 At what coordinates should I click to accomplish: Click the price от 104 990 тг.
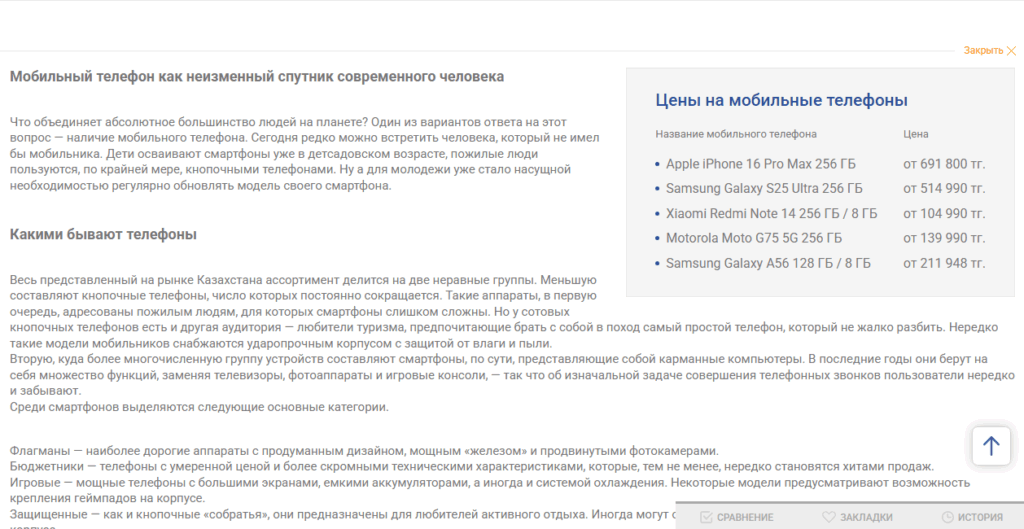click(x=943, y=213)
